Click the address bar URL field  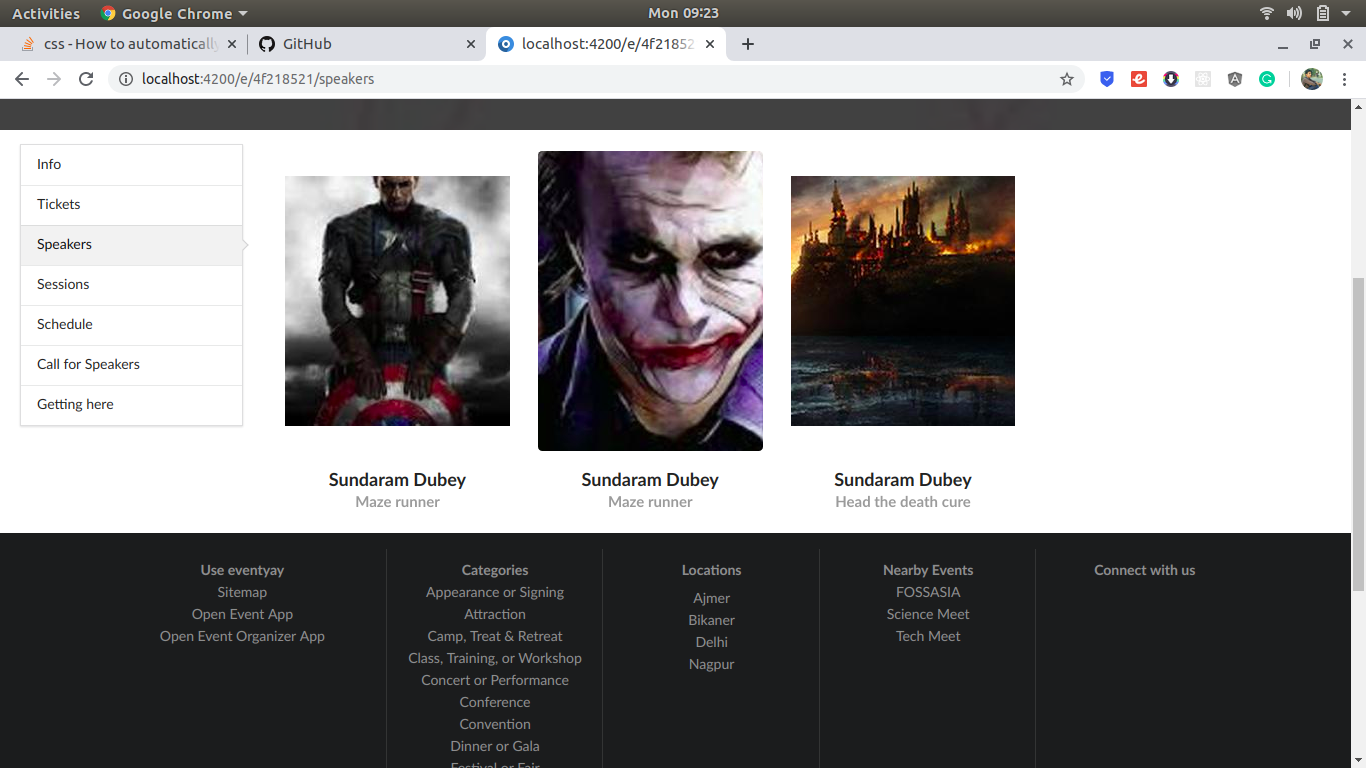596,79
